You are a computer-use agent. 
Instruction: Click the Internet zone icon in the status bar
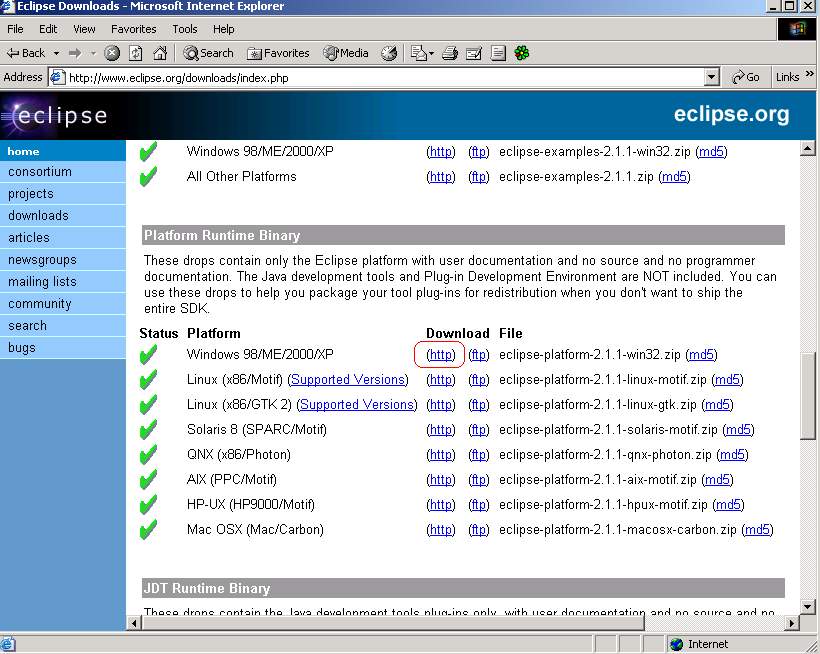pos(677,644)
